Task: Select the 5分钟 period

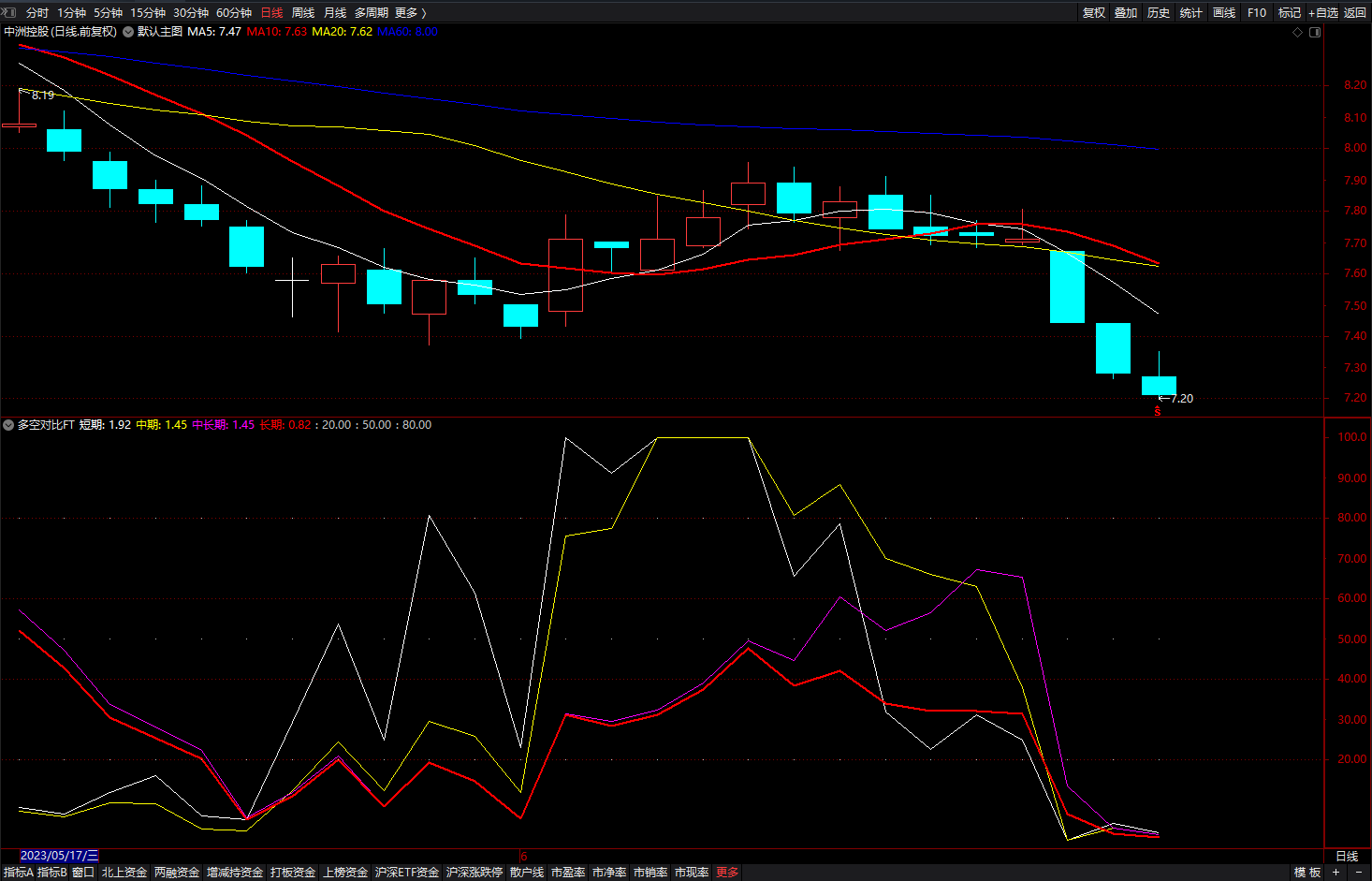Action: click(x=108, y=13)
